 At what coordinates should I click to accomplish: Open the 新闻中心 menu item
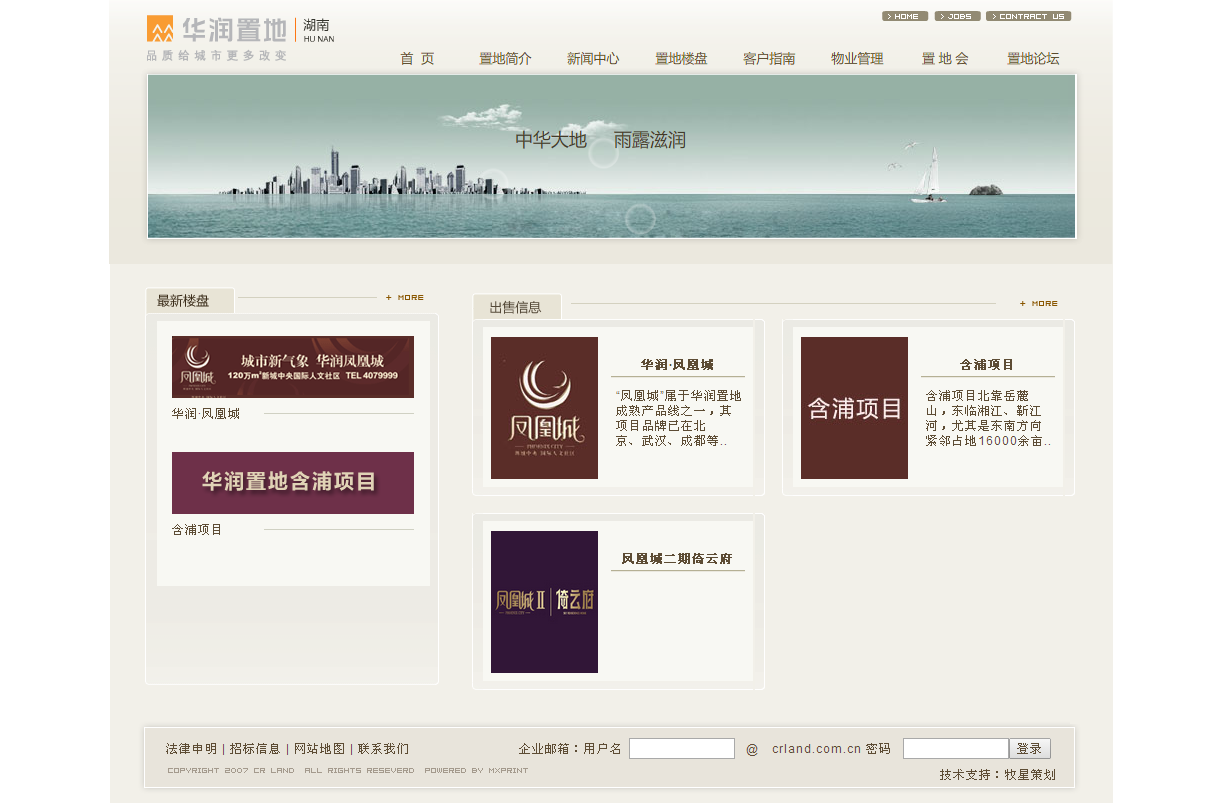pos(593,58)
